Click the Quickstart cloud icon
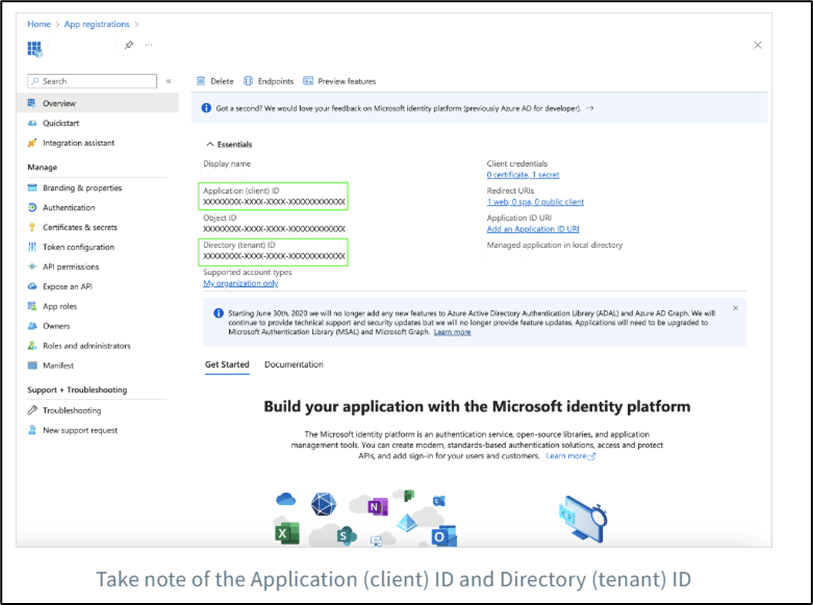The width and height of the screenshot is (813, 605). tap(32, 123)
